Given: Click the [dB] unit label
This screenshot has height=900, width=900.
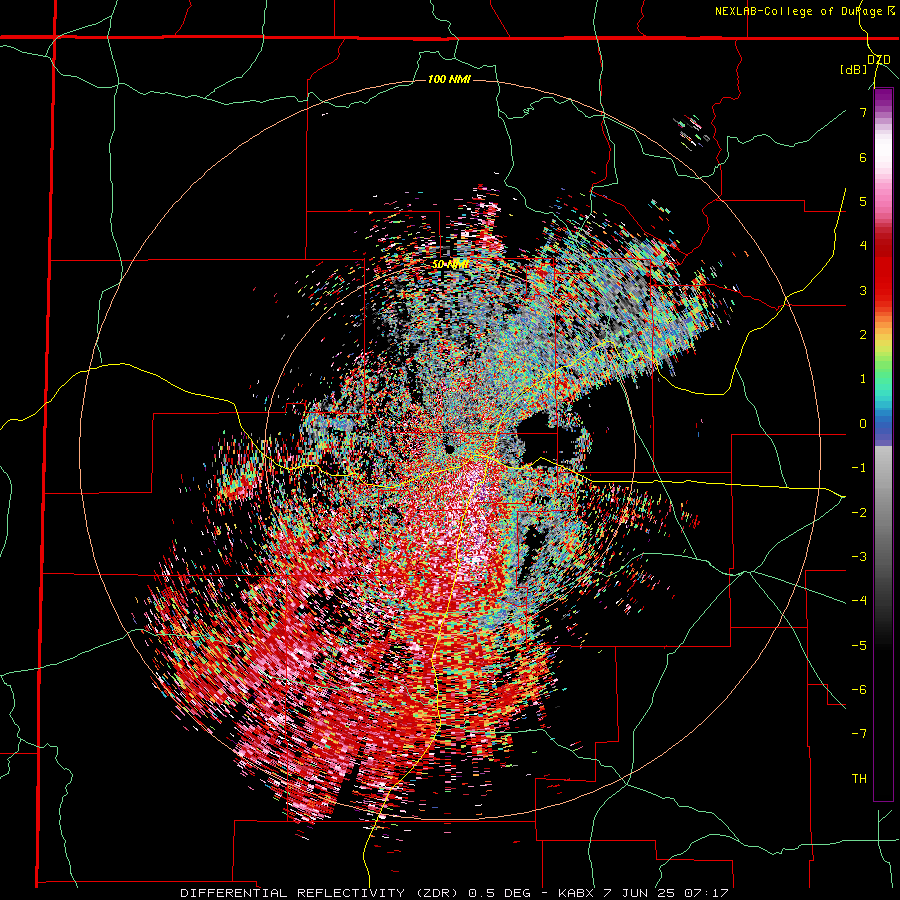Looking at the screenshot, I should point(854,70).
